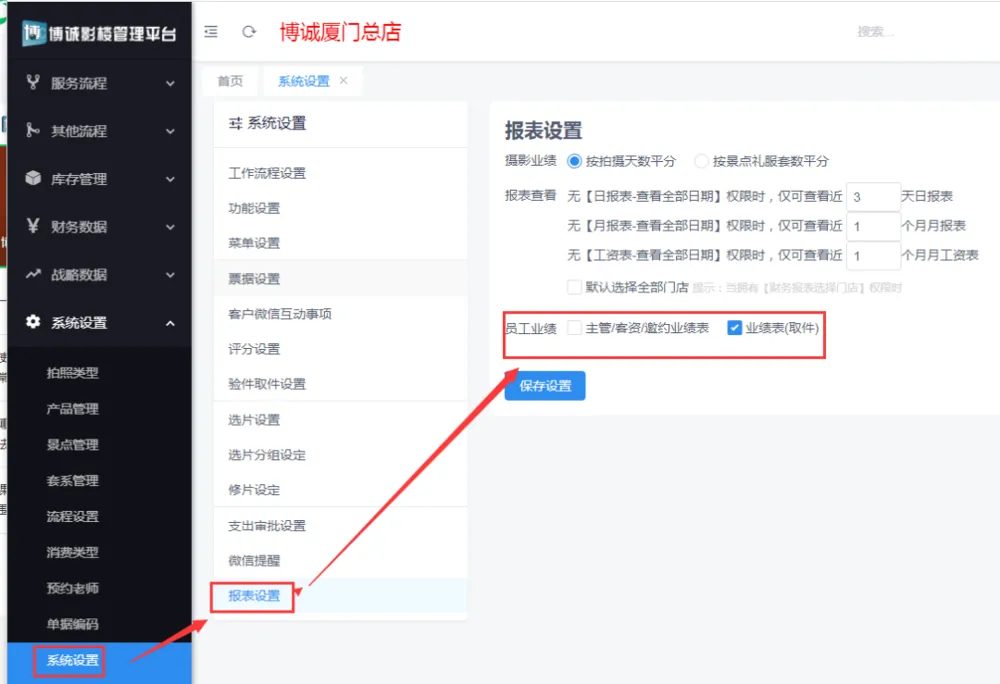Click the 财务数据 yen icon
Image resolution: width=1000 pixels, height=684 pixels.
pos(33,226)
